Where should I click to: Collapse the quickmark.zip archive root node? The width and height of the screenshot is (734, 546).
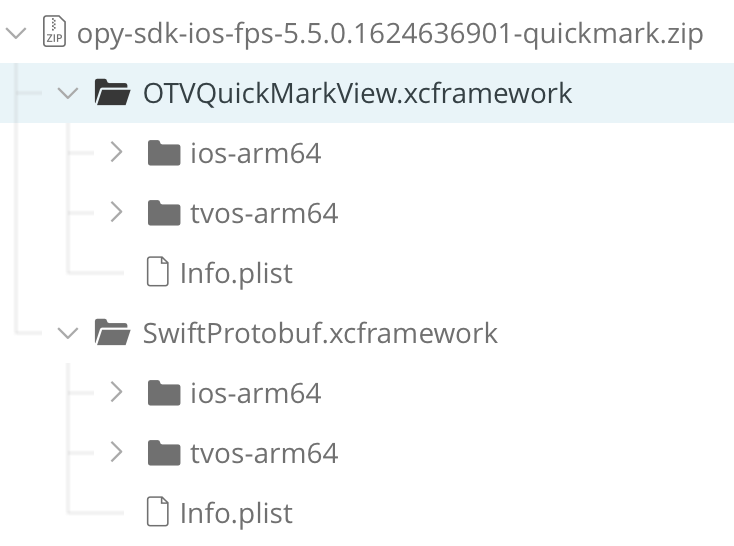pos(16,34)
